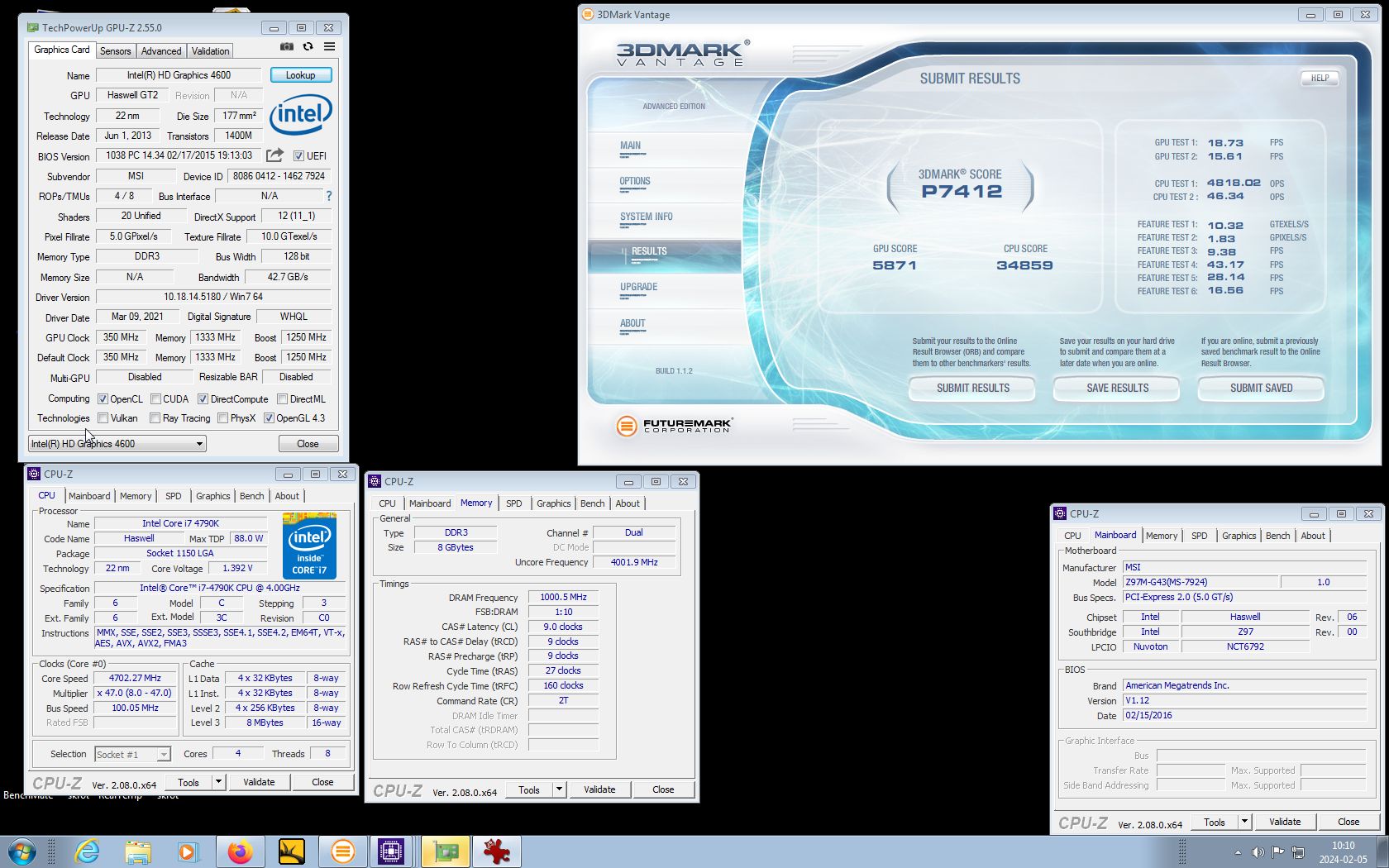Image resolution: width=1389 pixels, height=868 pixels.
Task: Open Bench tab in the CPU-Z Memory window
Action: pos(592,503)
